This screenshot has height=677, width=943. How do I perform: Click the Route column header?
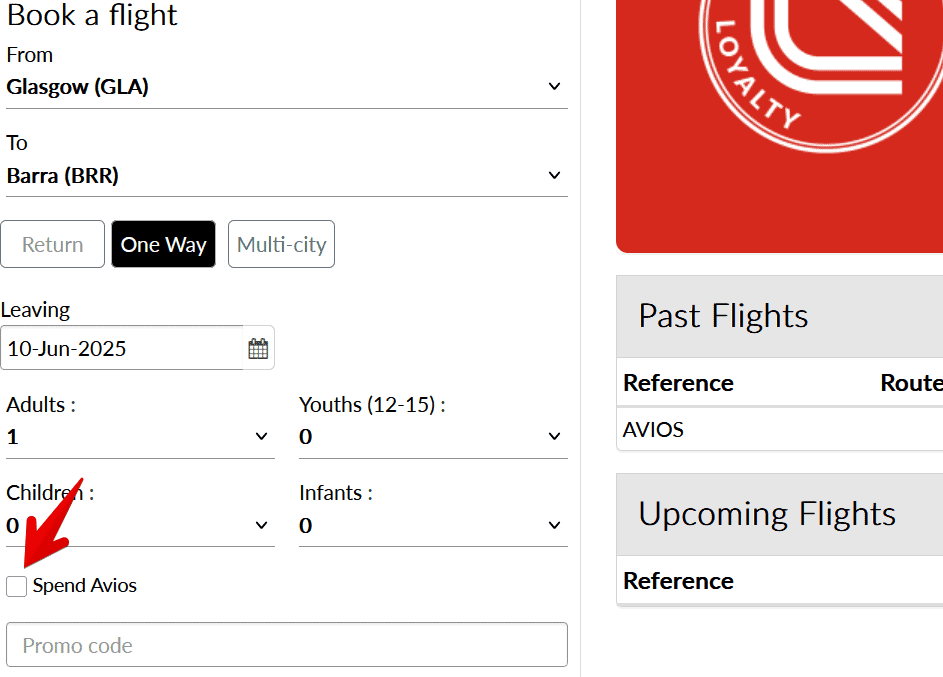click(x=910, y=383)
